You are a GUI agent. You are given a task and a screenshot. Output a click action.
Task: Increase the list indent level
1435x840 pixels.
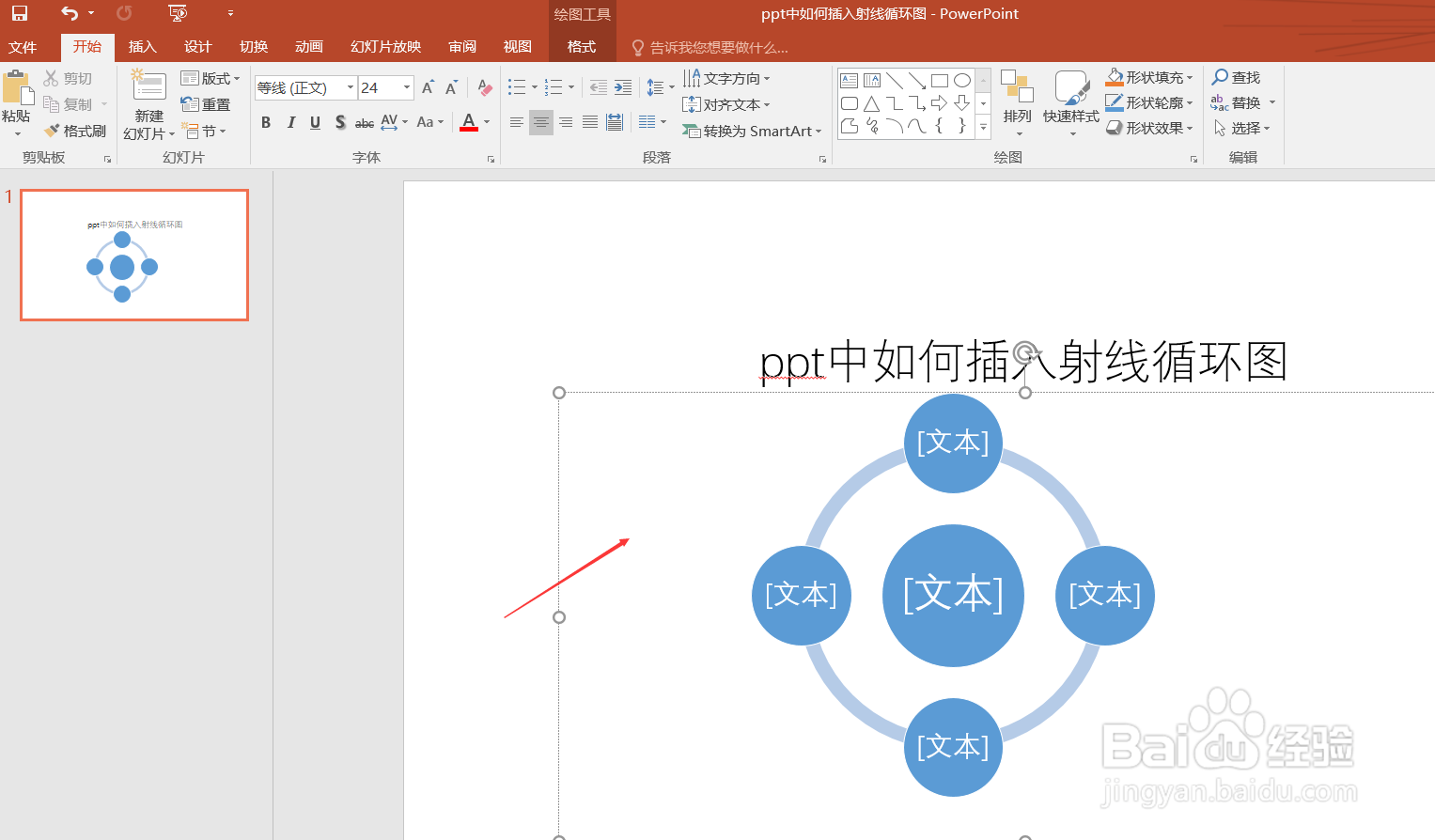pyautogui.click(x=623, y=87)
